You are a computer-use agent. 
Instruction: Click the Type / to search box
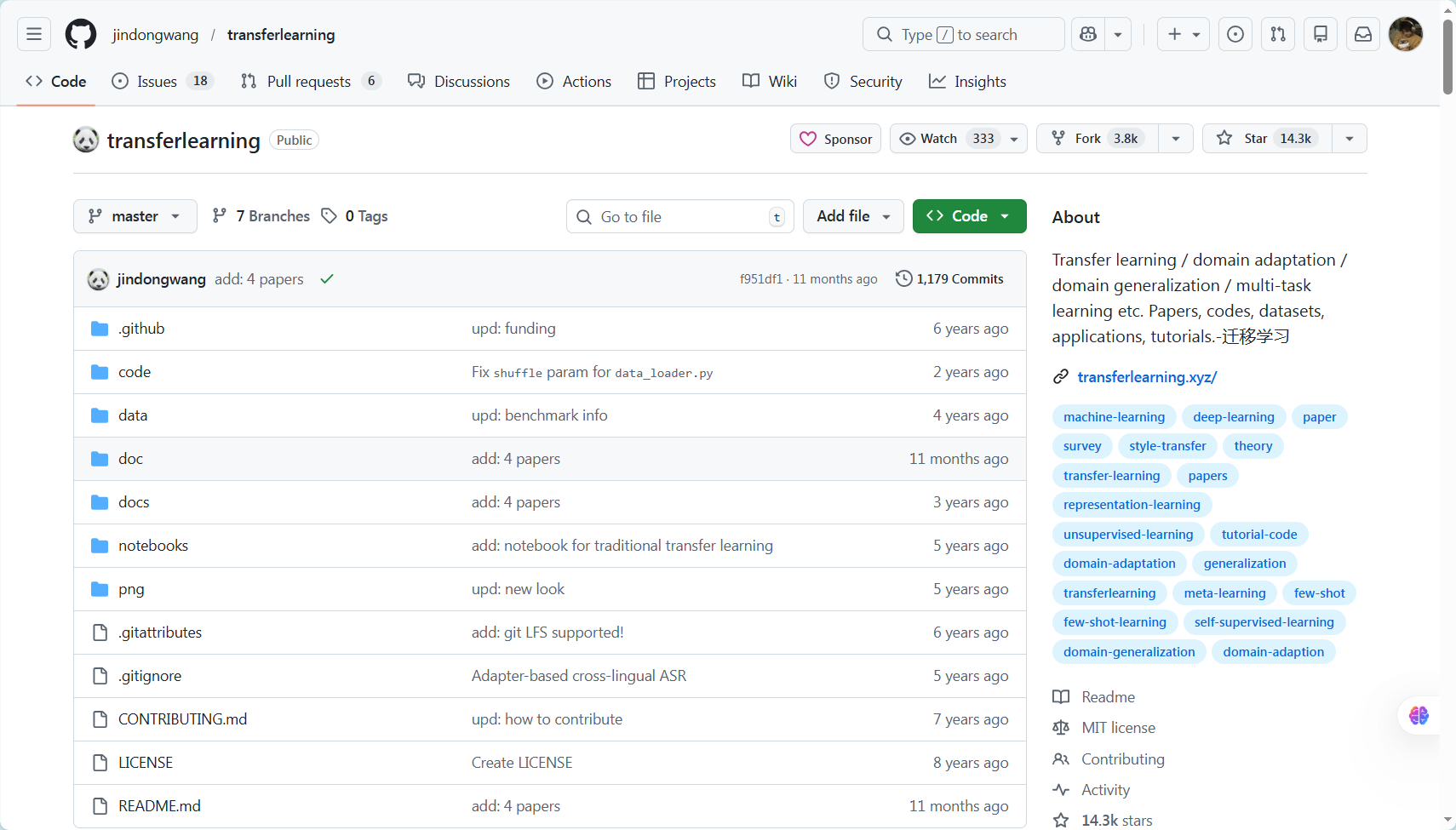tap(963, 34)
